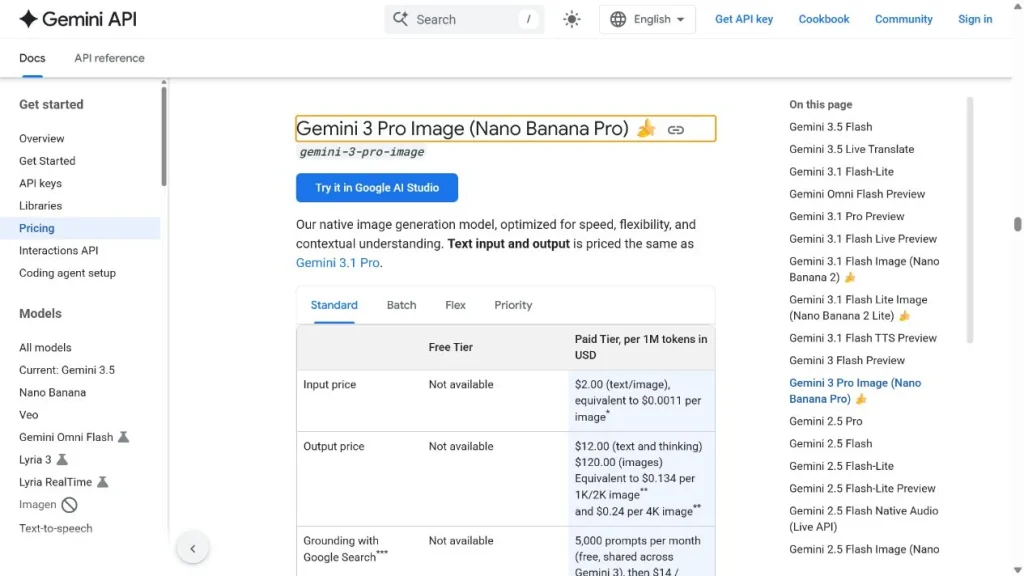
Task: Click the page's main vertical scrollbar thumb
Action: [x=1017, y=224]
